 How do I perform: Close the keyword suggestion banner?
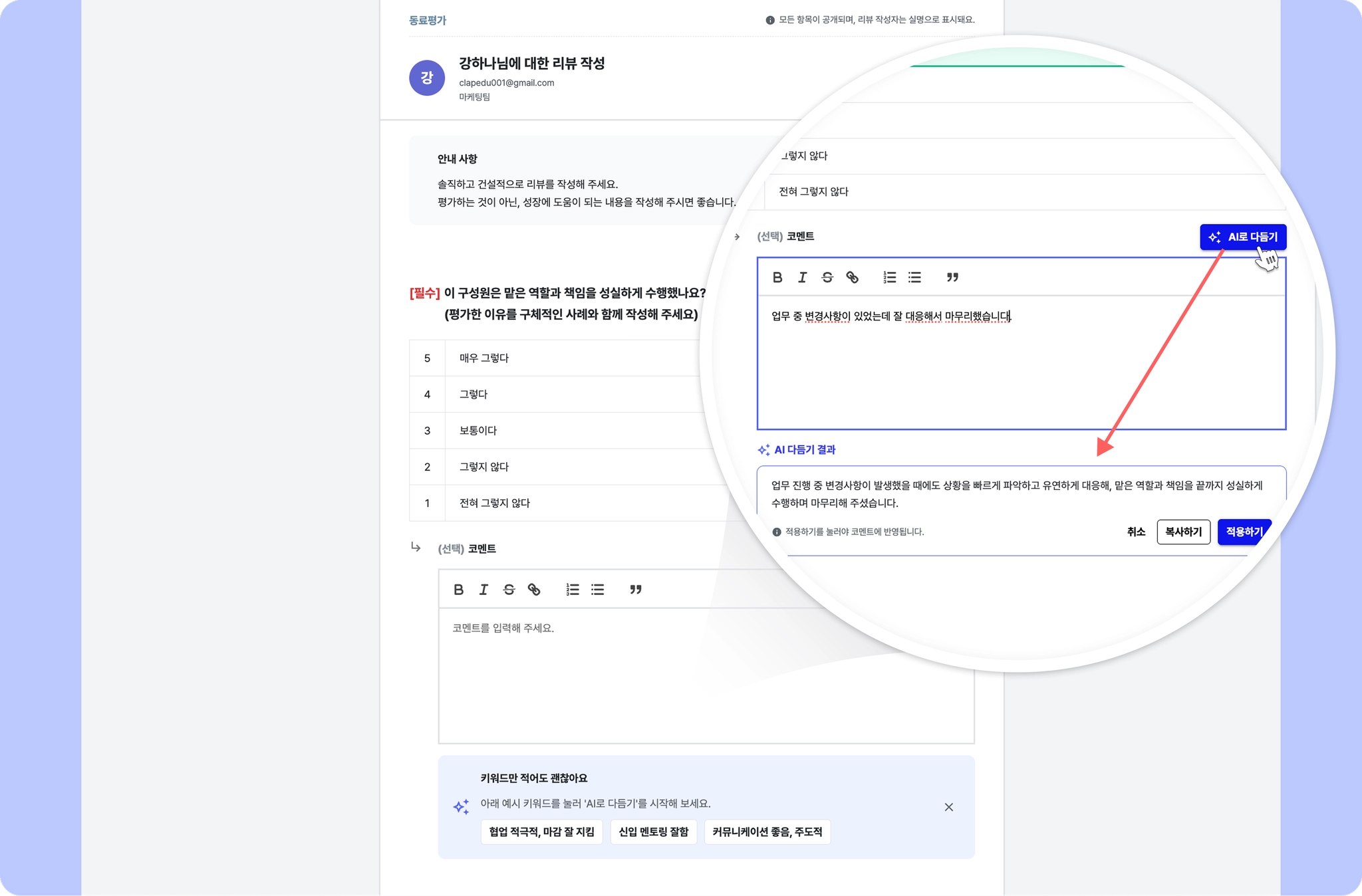click(949, 807)
